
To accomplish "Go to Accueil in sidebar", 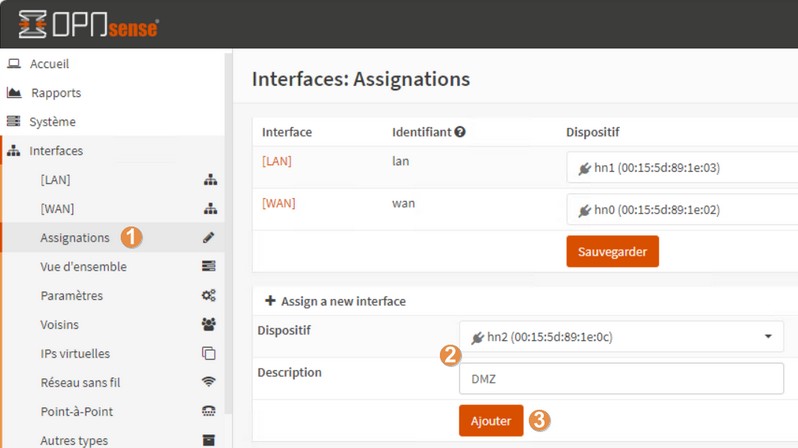I will 49,64.
